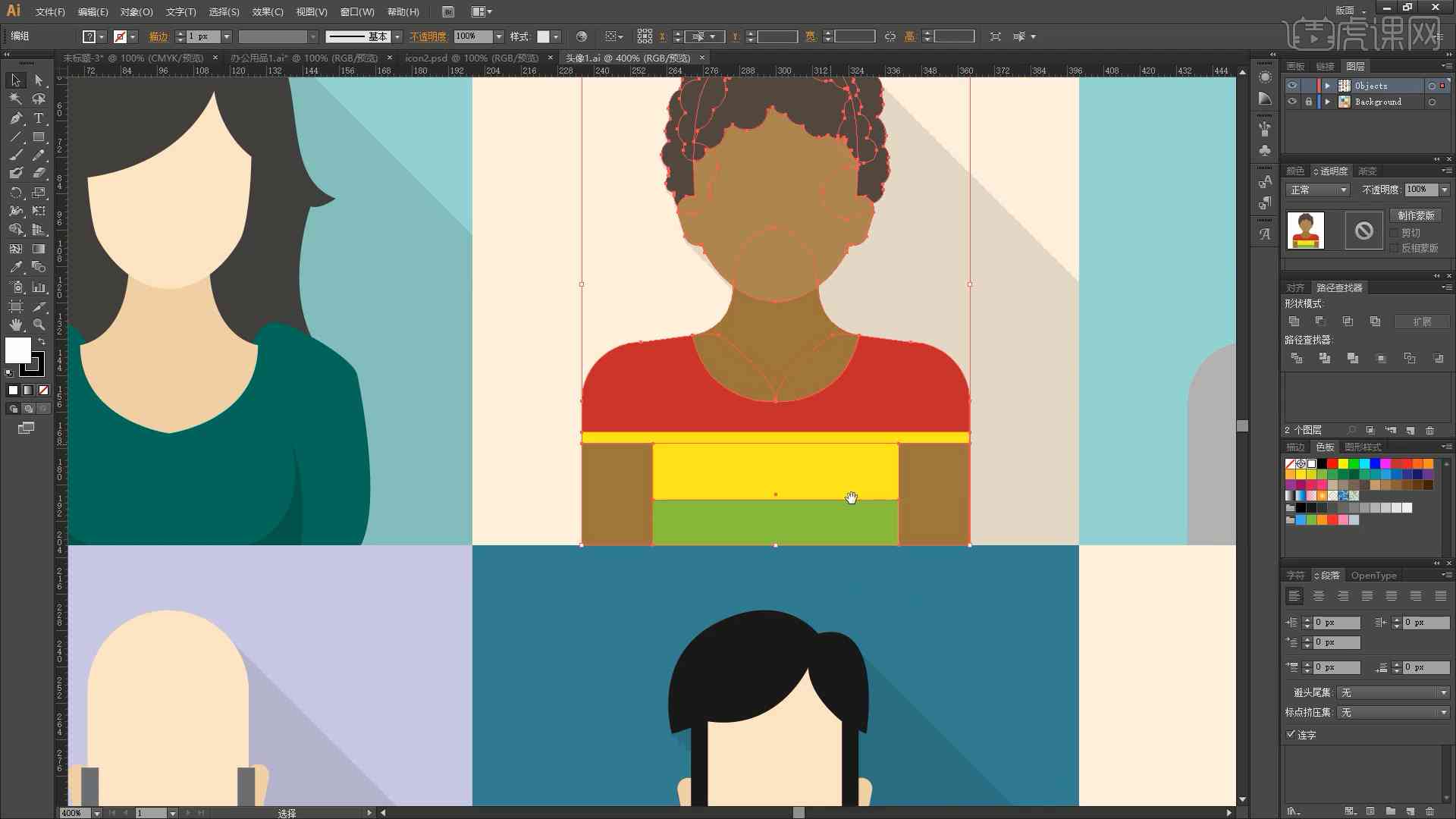This screenshot has height=819, width=1456.
Task: Open the 效果 effects menu
Action: (x=264, y=11)
